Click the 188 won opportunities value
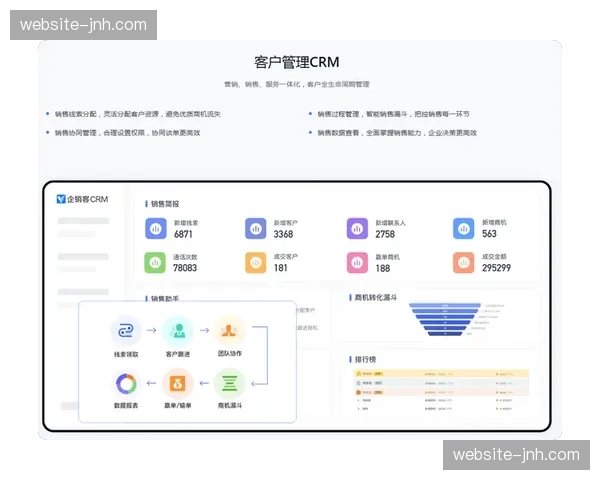The image size is (600, 480). [383, 268]
